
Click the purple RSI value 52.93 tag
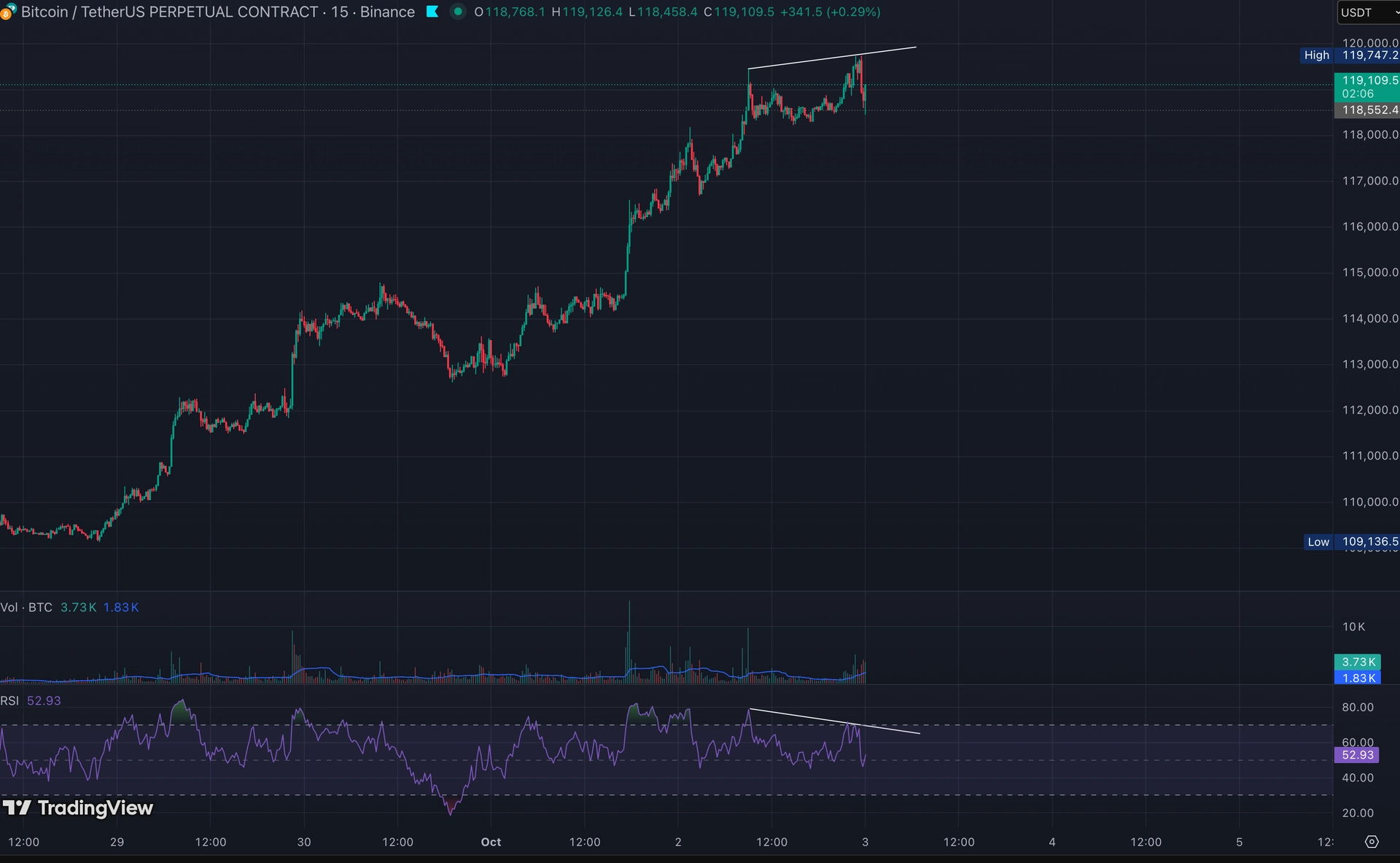tap(1357, 755)
